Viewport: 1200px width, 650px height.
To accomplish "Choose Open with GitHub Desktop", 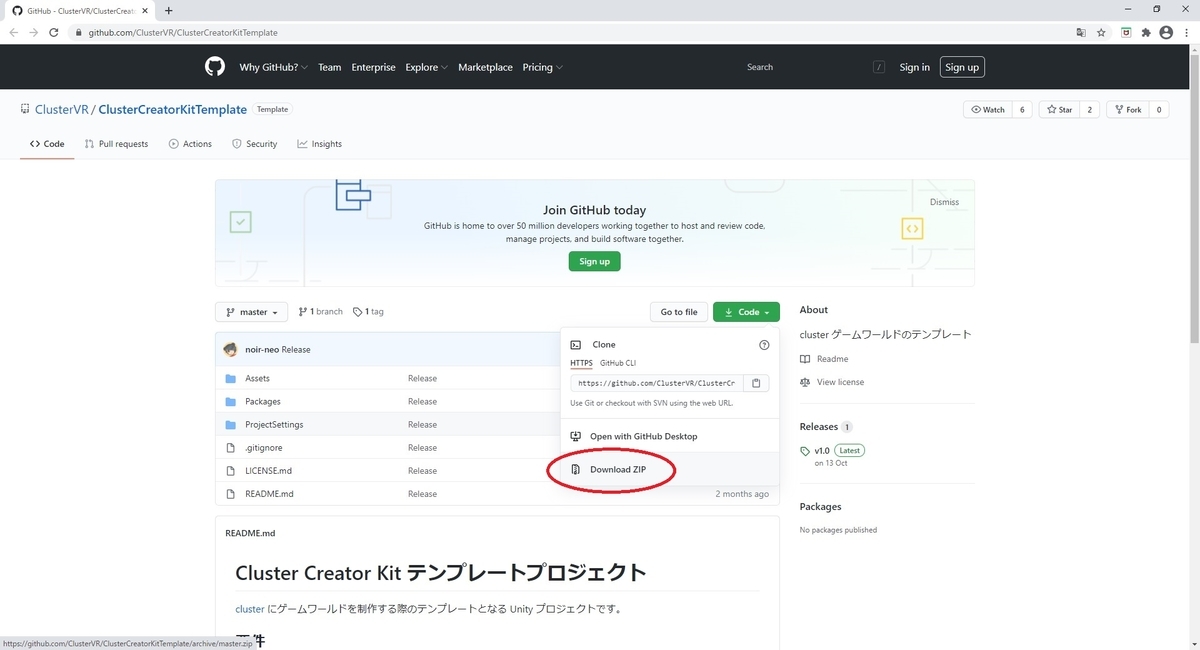I will click(644, 437).
